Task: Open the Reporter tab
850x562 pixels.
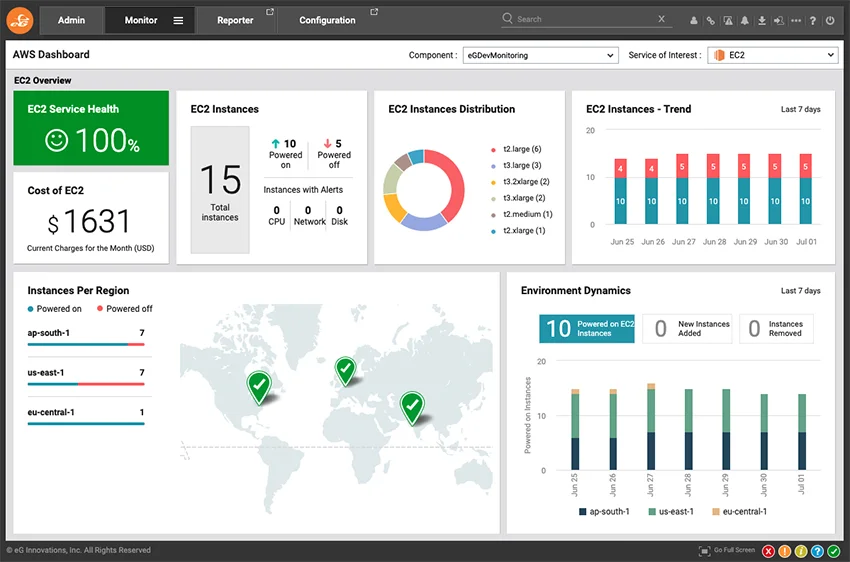Action: tap(235, 20)
